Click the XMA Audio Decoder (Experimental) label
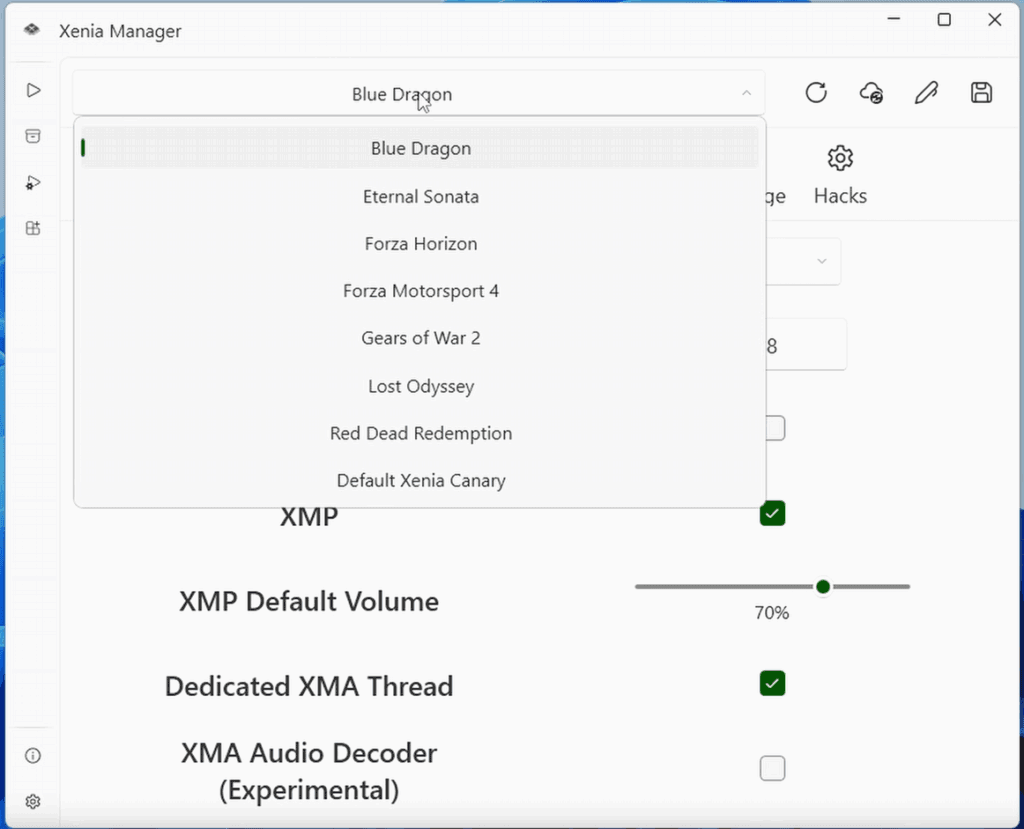Image resolution: width=1024 pixels, height=829 pixels. [x=309, y=772]
